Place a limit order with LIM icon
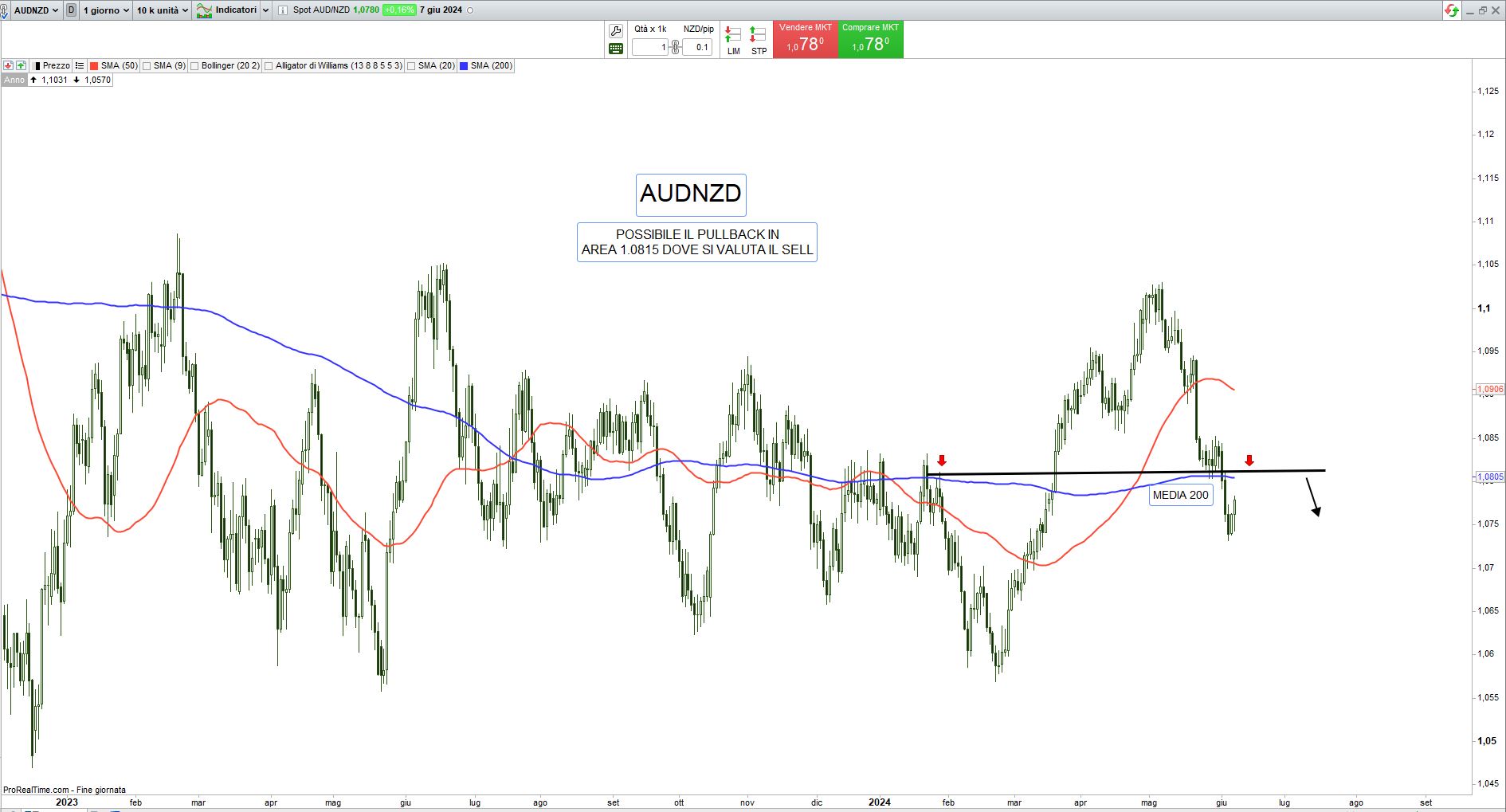The height and width of the screenshot is (812, 1506). coord(733,40)
